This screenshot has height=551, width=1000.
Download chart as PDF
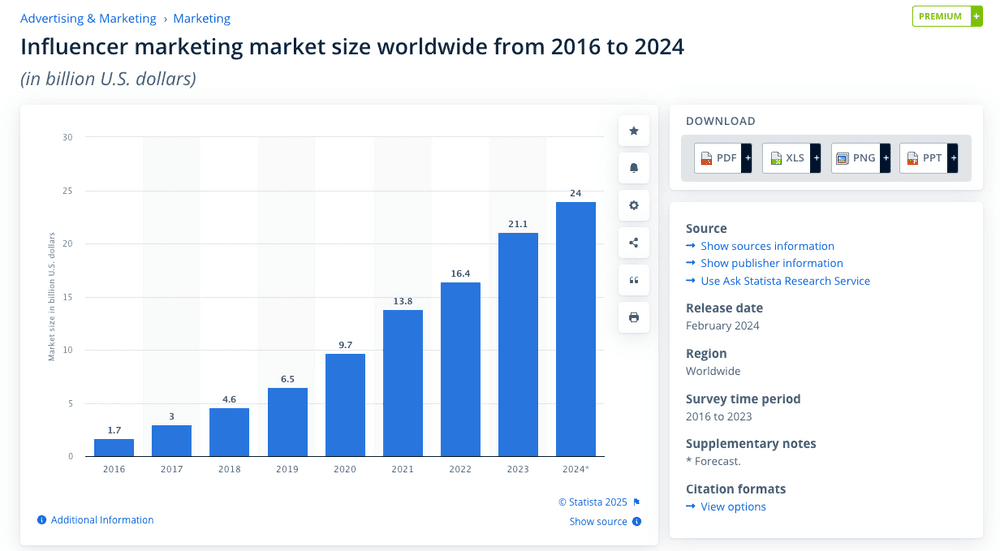723,158
